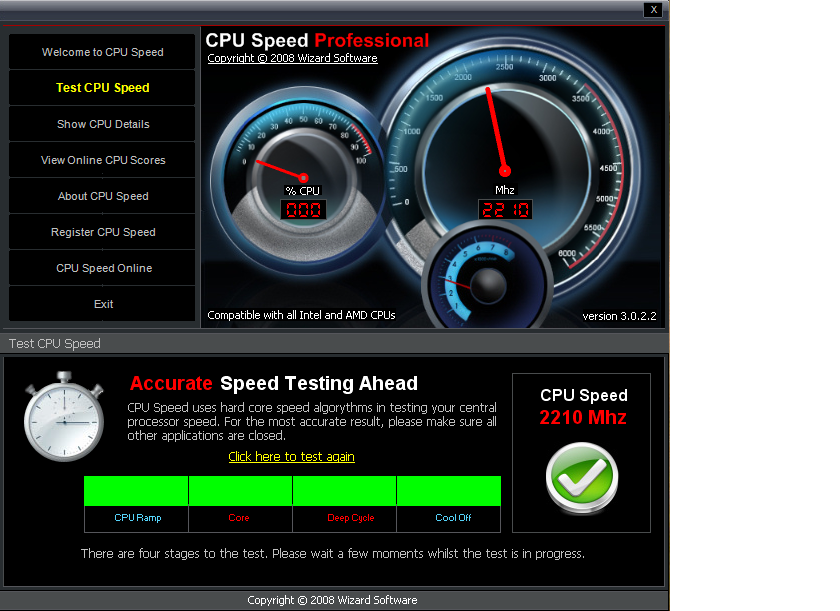This screenshot has width=840, height=611.
Task: Click the % CPU digital readout 000
Action: click(303, 209)
